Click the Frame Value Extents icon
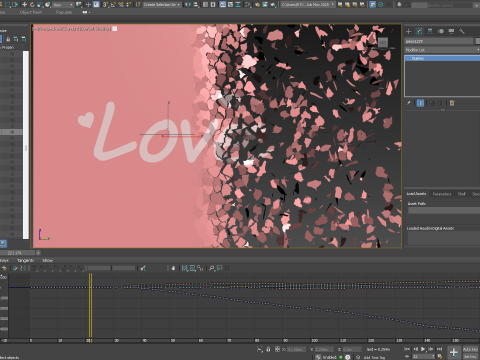 point(192,268)
